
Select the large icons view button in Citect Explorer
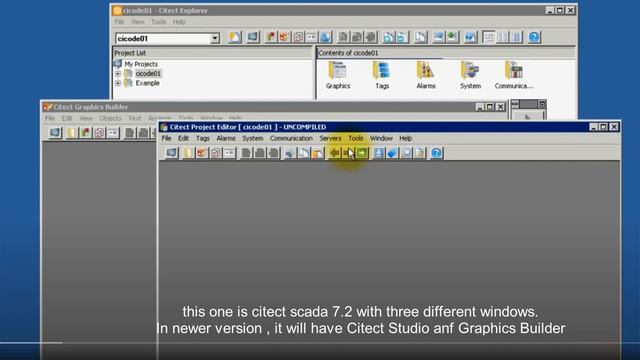(489, 38)
